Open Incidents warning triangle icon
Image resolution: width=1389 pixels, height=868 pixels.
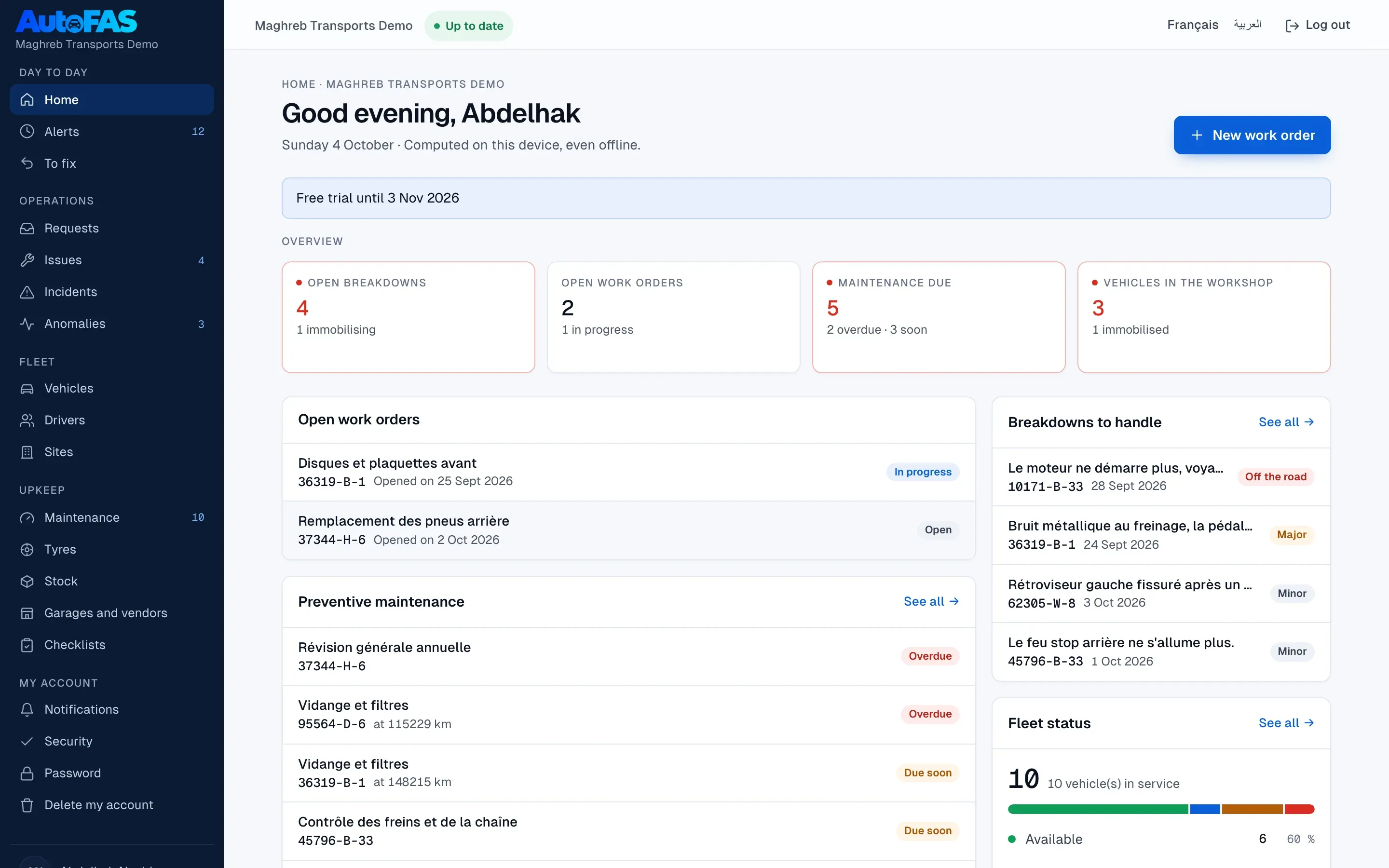pos(27,292)
